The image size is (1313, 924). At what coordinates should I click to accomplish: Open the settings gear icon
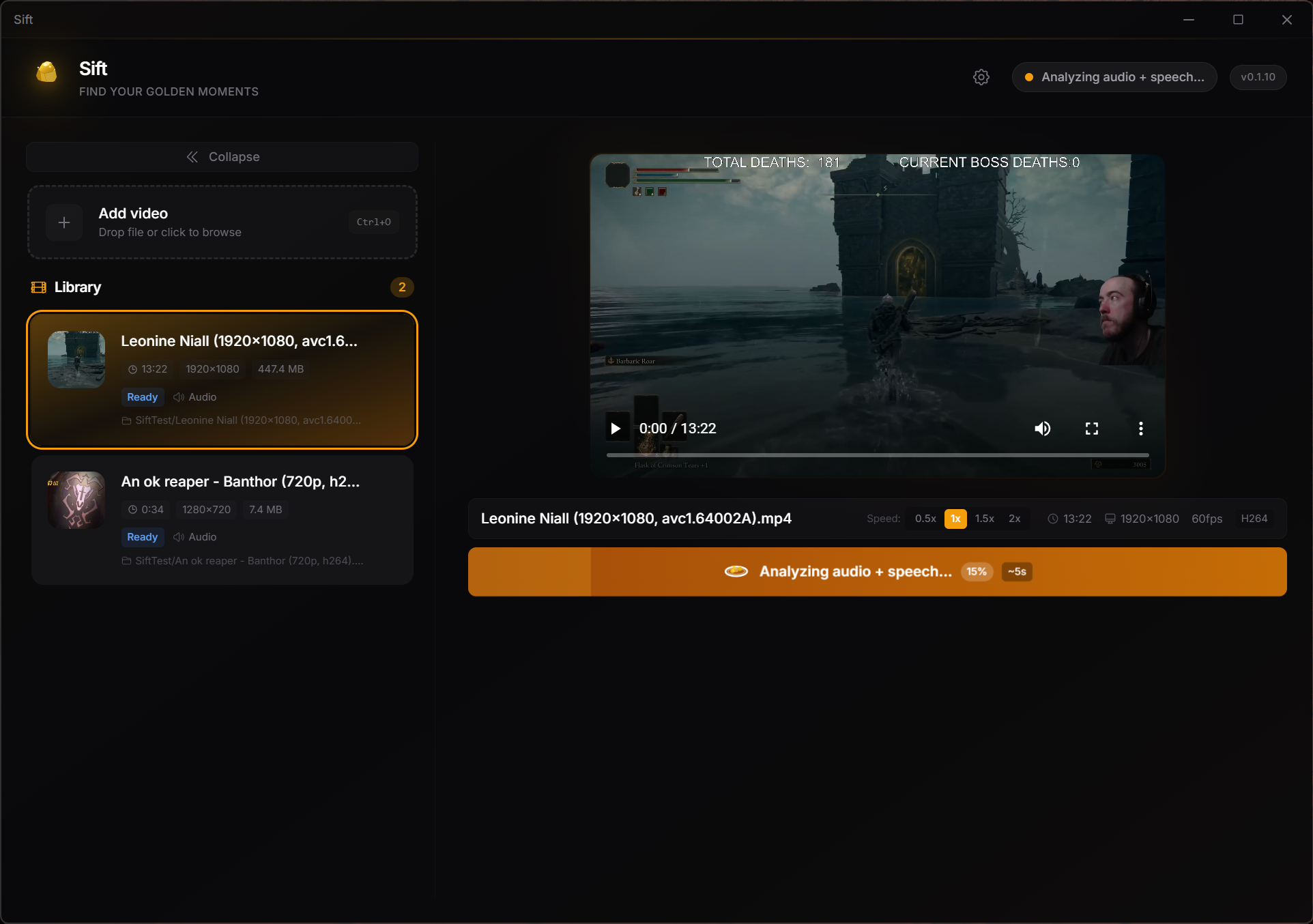(981, 76)
